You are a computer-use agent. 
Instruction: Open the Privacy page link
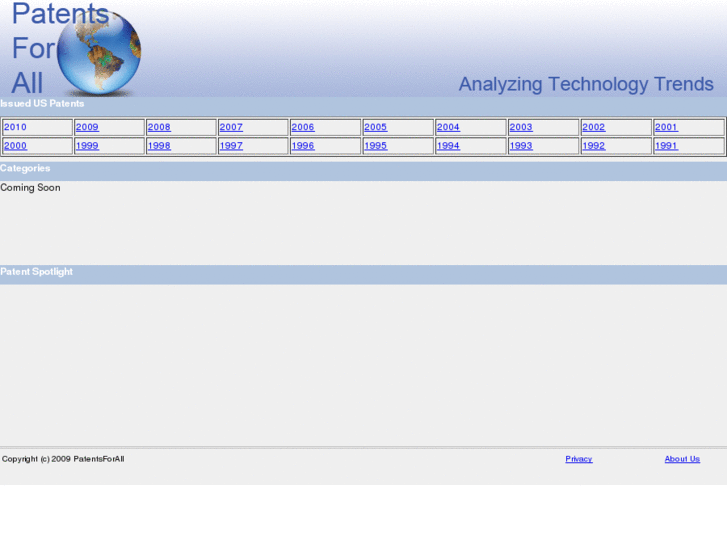tap(579, 459)
